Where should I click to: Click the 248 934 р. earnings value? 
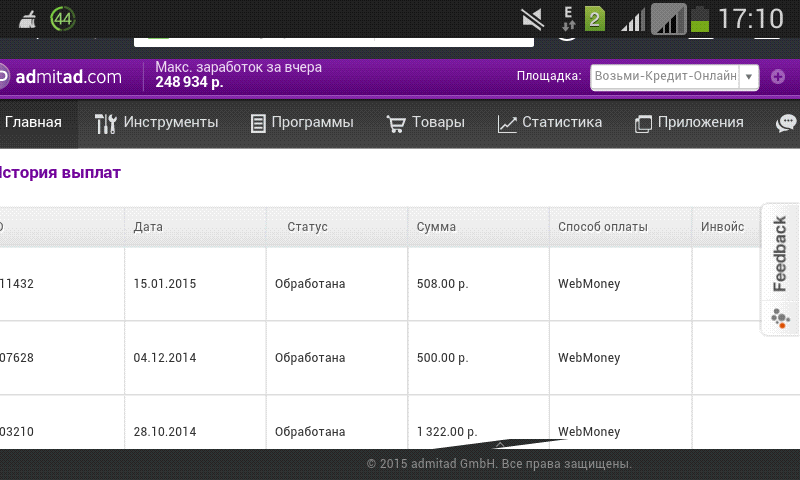click(x=189, y=82)
